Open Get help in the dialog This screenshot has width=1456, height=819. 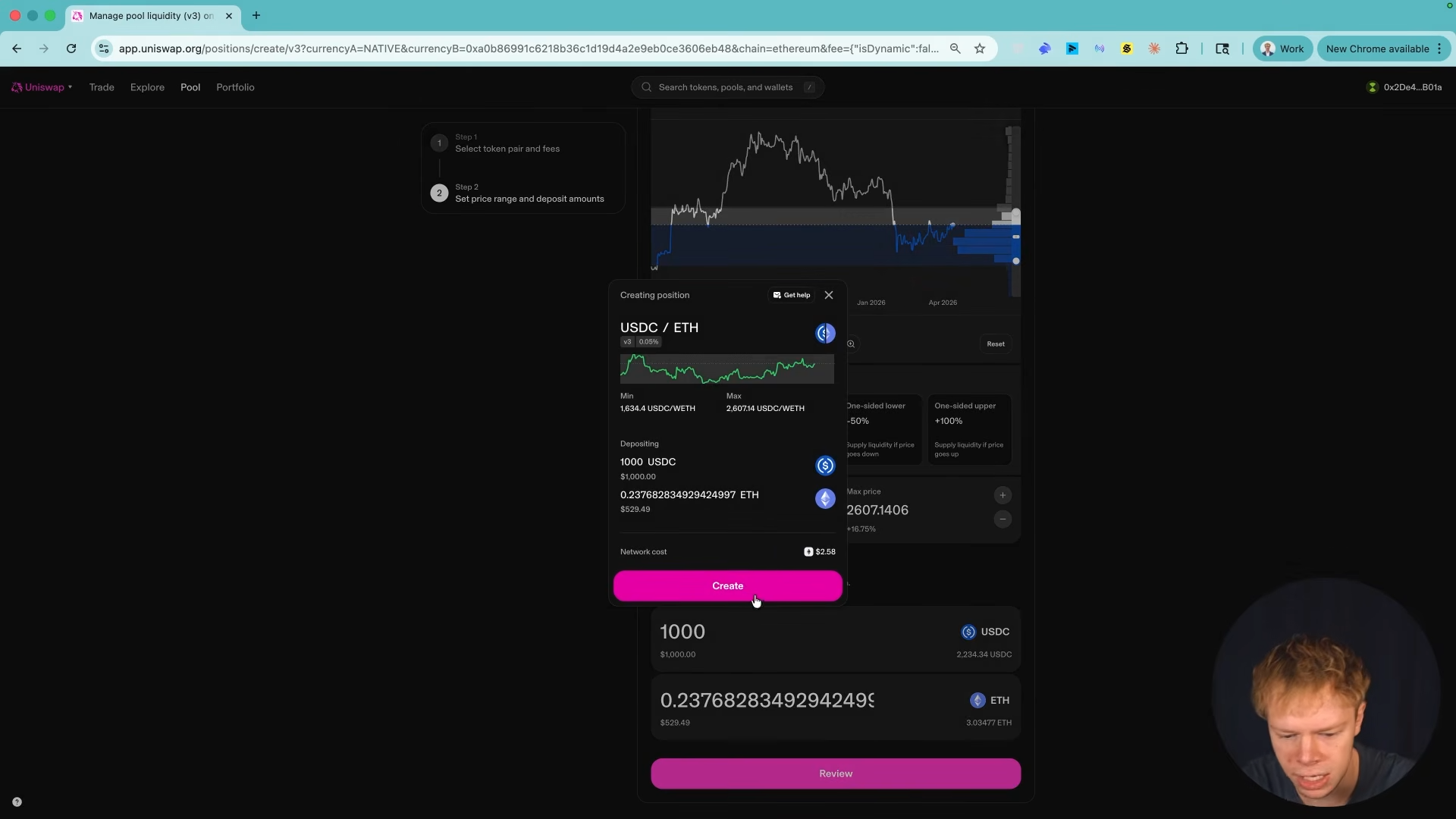(792, 295)
